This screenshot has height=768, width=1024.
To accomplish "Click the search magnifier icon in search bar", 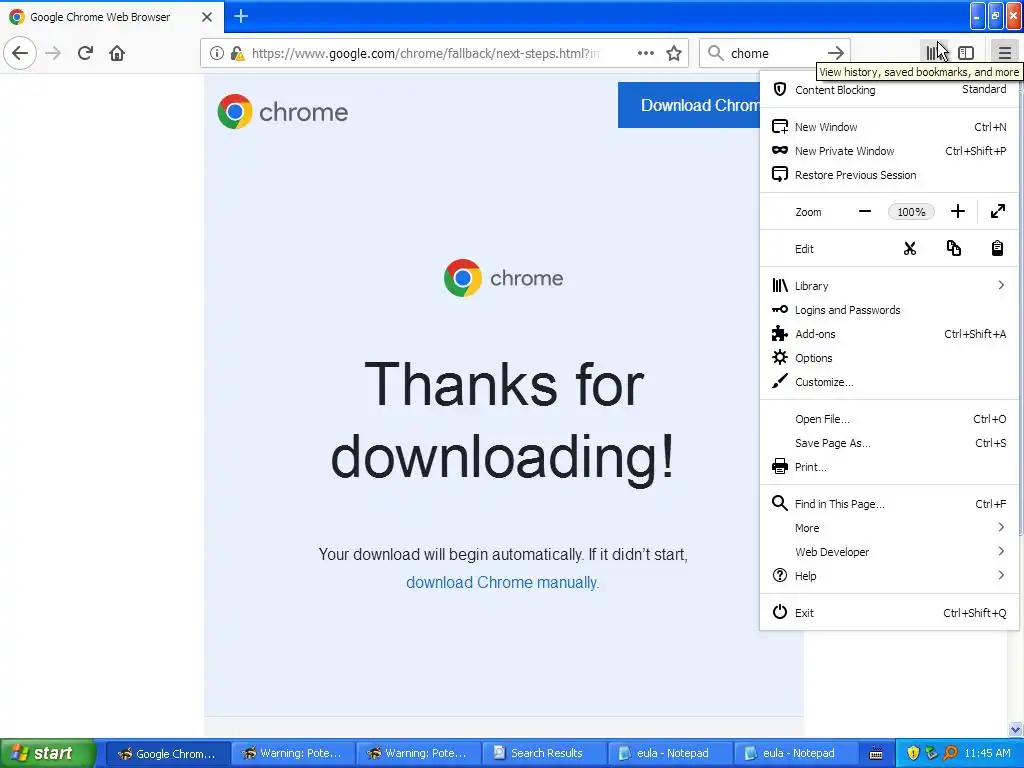I will tap(716, 53).
